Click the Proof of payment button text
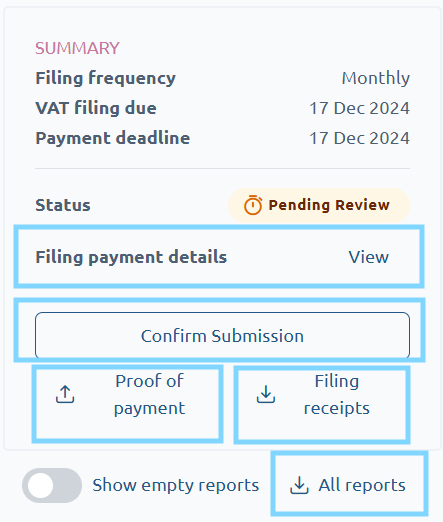This screenshot has height=522, width=443. (x=149, y=394)
